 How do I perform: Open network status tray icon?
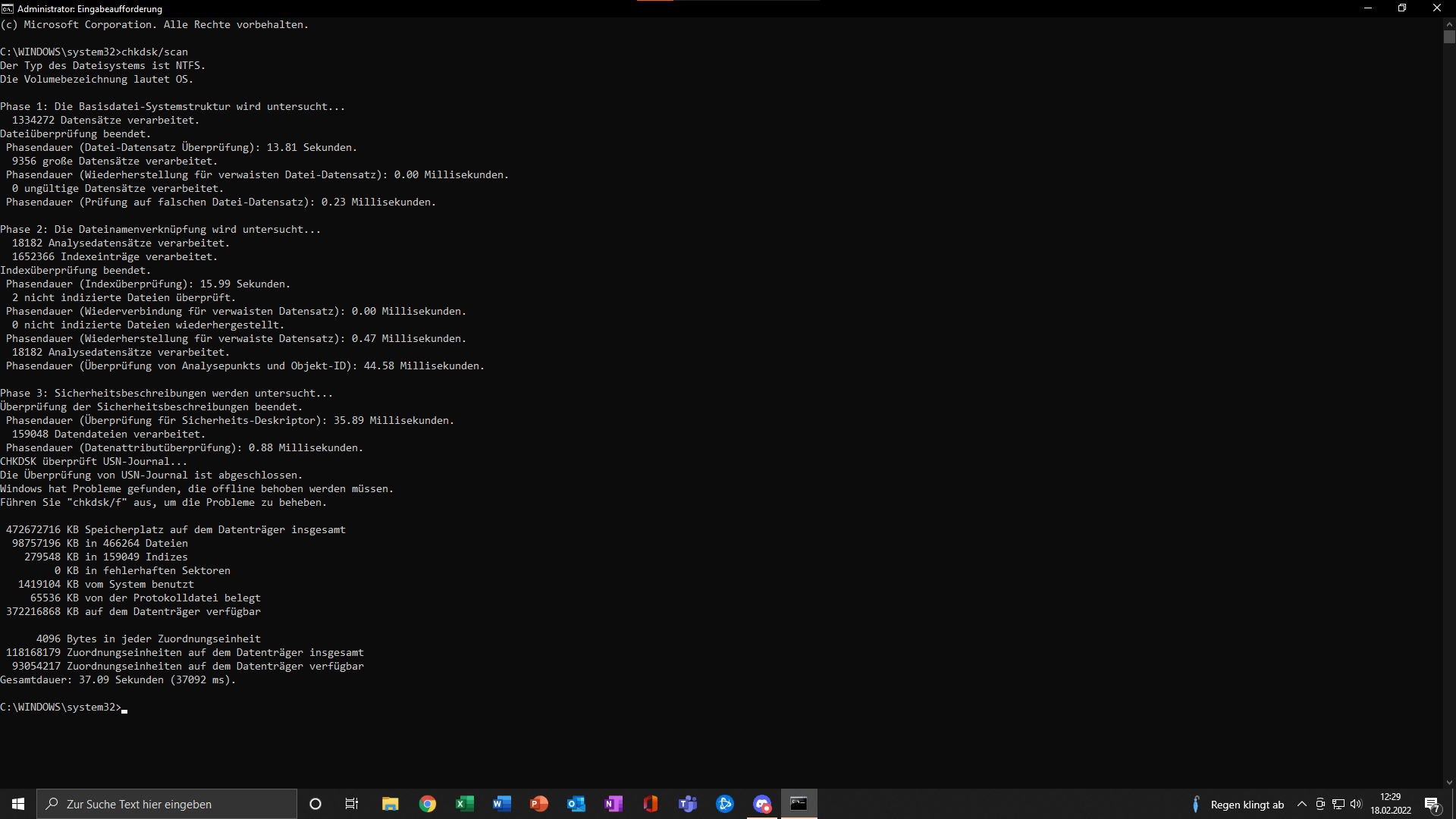(x=1338, y=804)
